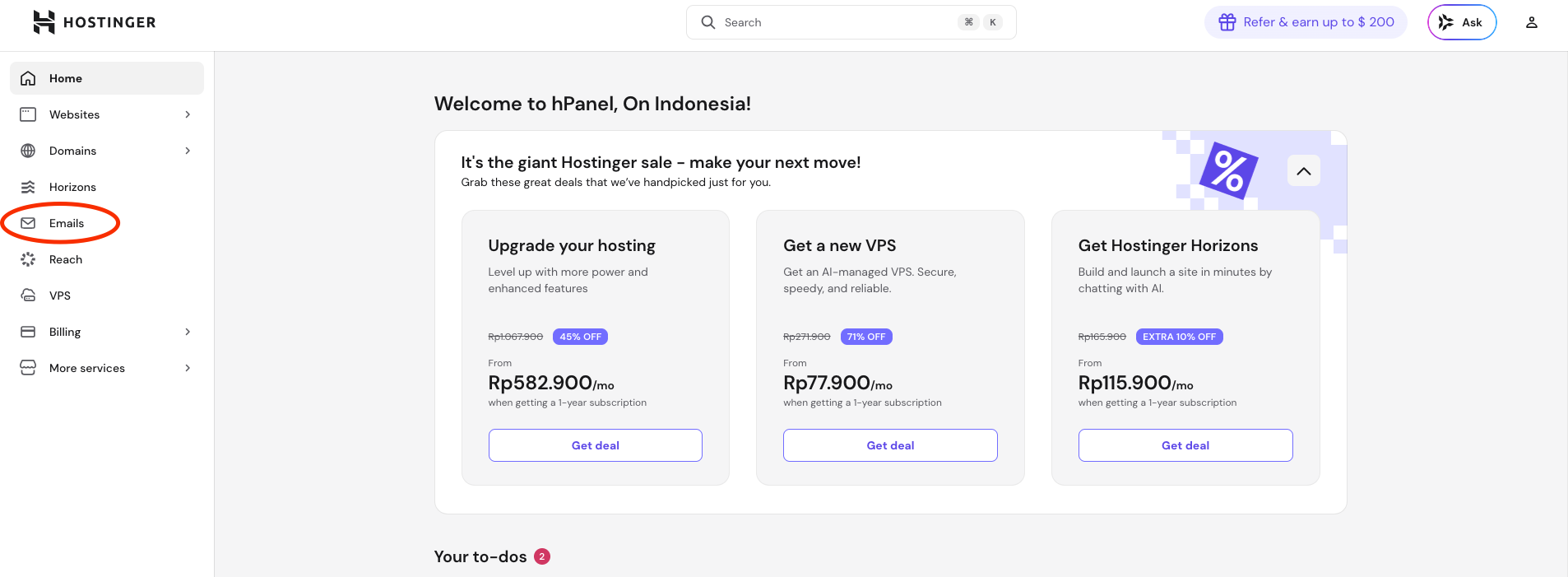1568x577 pixels.
Task: Expand the Domains submenu chevron
Action: coord(188,151)
